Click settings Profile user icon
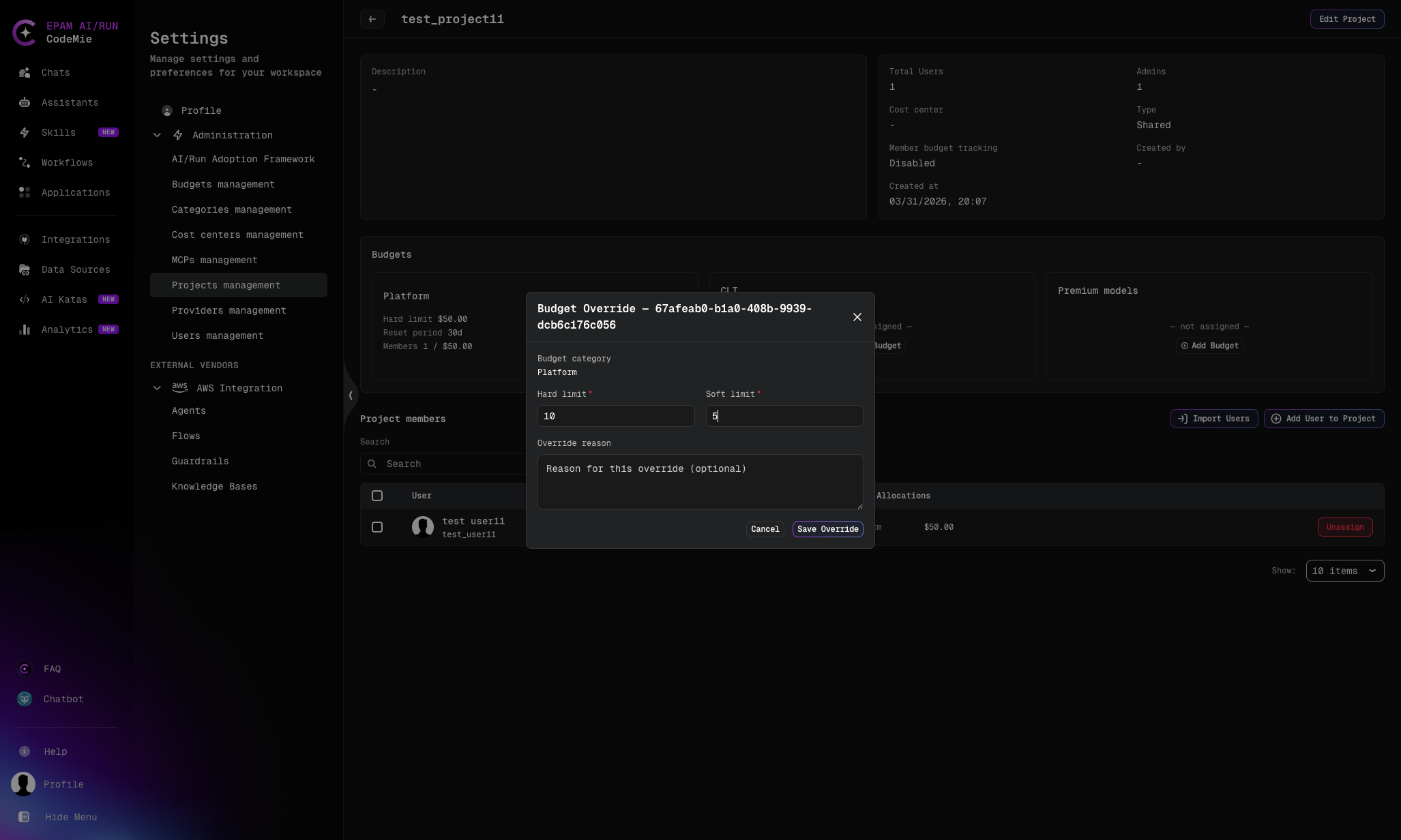Screen dimensions: 1401x840 tap(167, 110)
